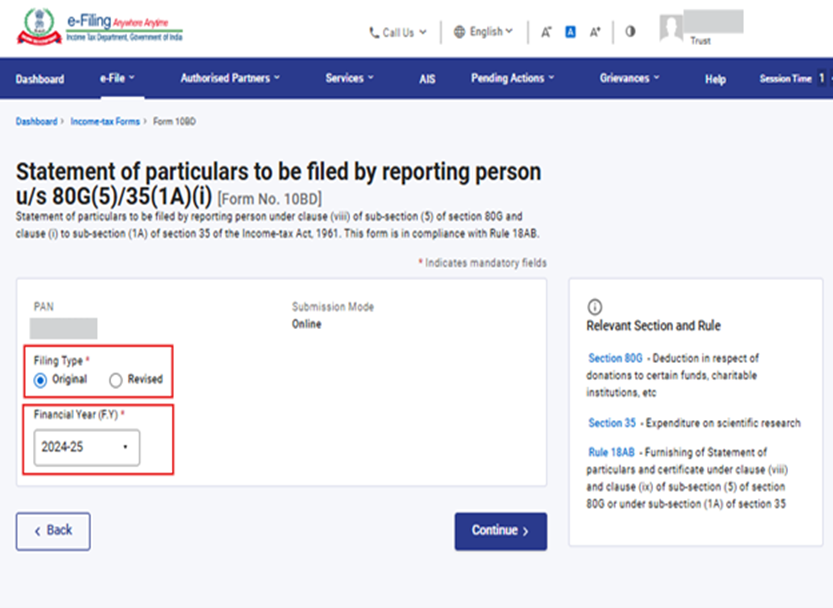Select the Original filing type
The height and width of the screenshot is (608, 833).
pyautogui.click(x=41, y=380)
